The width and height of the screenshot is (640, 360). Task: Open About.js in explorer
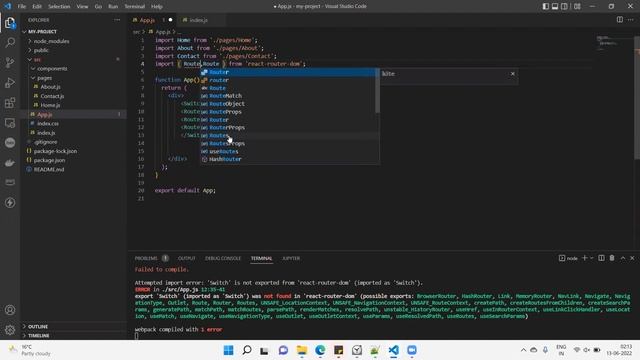coord(50,87)
